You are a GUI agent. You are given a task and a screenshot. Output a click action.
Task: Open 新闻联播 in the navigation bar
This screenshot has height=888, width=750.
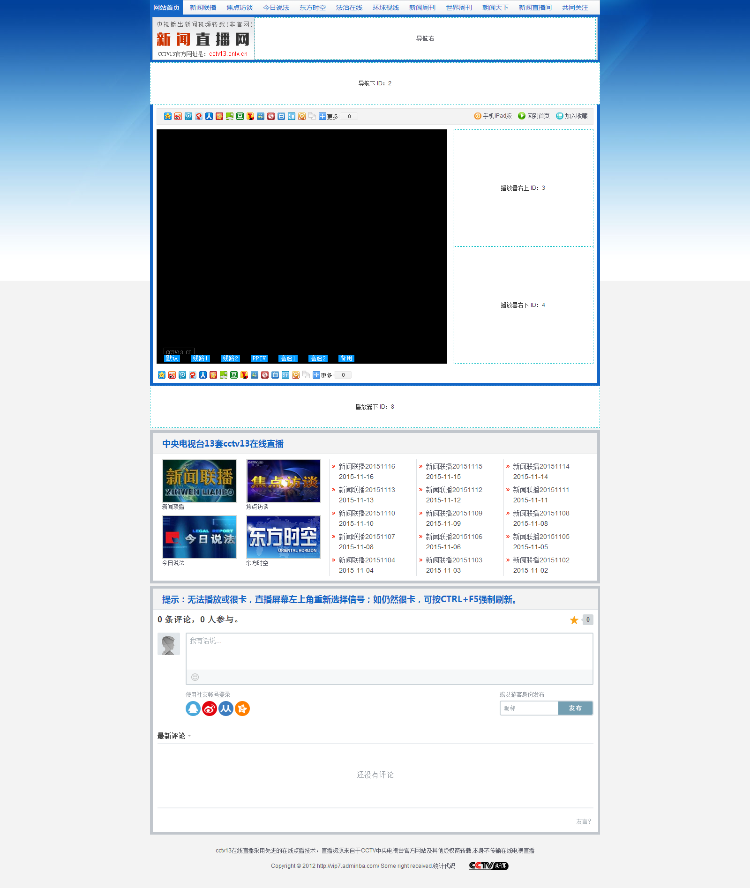pos(203,7)
